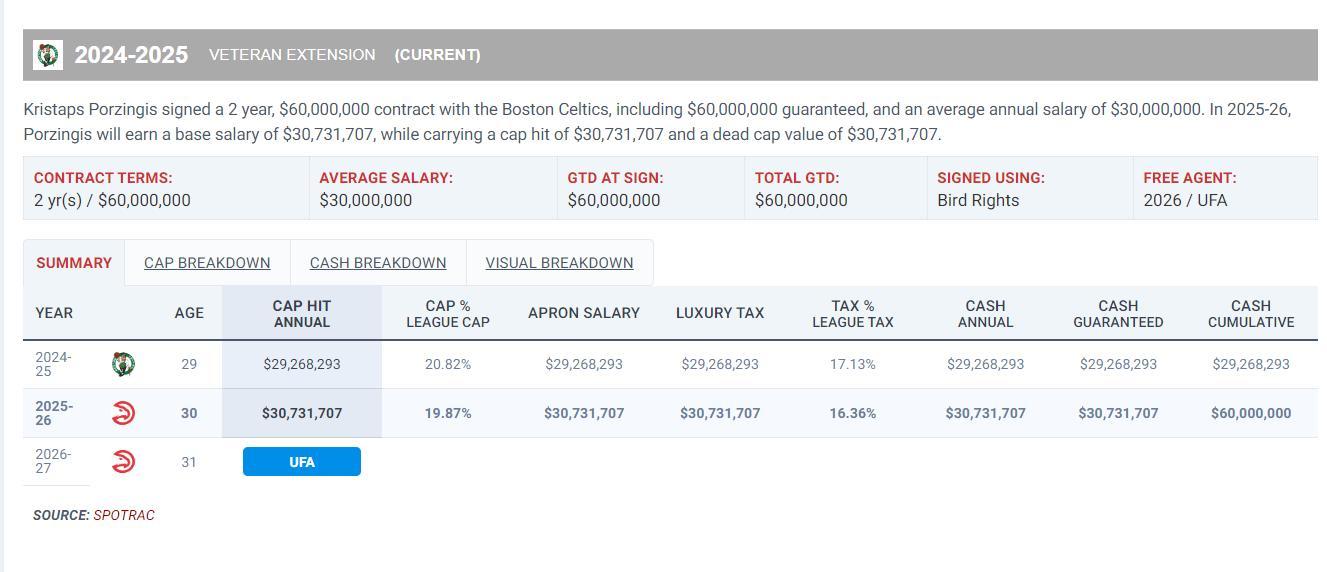
Task: Click the Hawks logo in the 2026-27 row
Action: (123, 462)
